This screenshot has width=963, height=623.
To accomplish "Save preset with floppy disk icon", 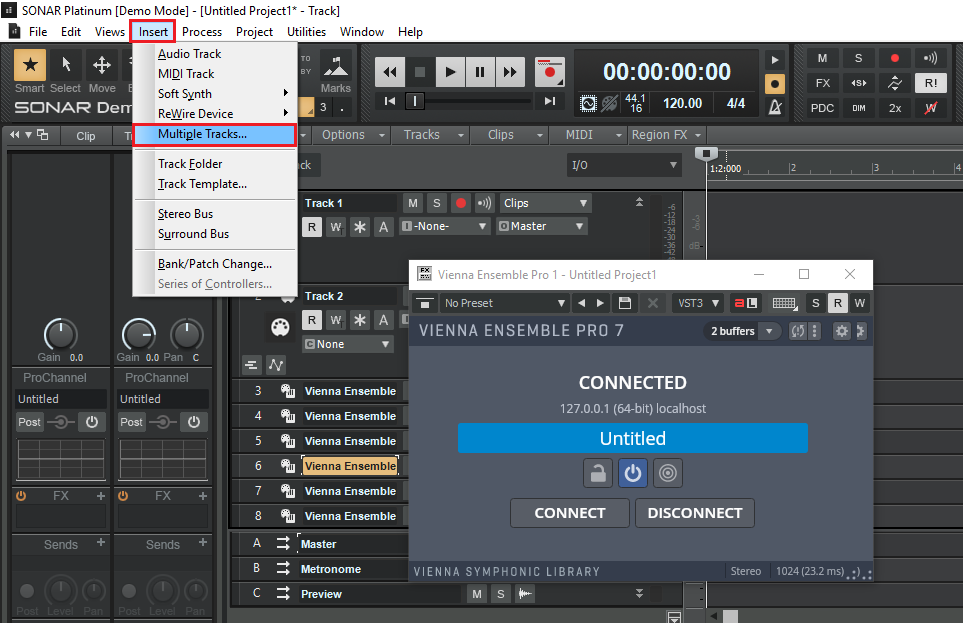I will click(625, 304).
